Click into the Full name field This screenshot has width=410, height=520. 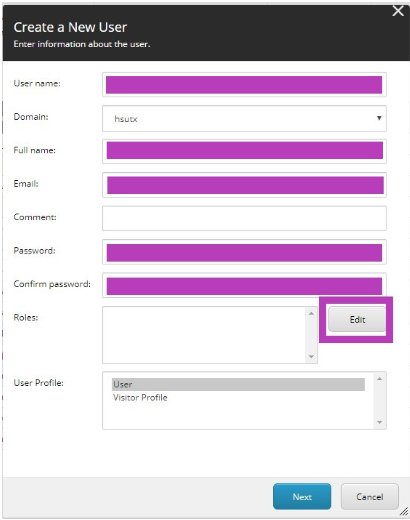point(244,151)
